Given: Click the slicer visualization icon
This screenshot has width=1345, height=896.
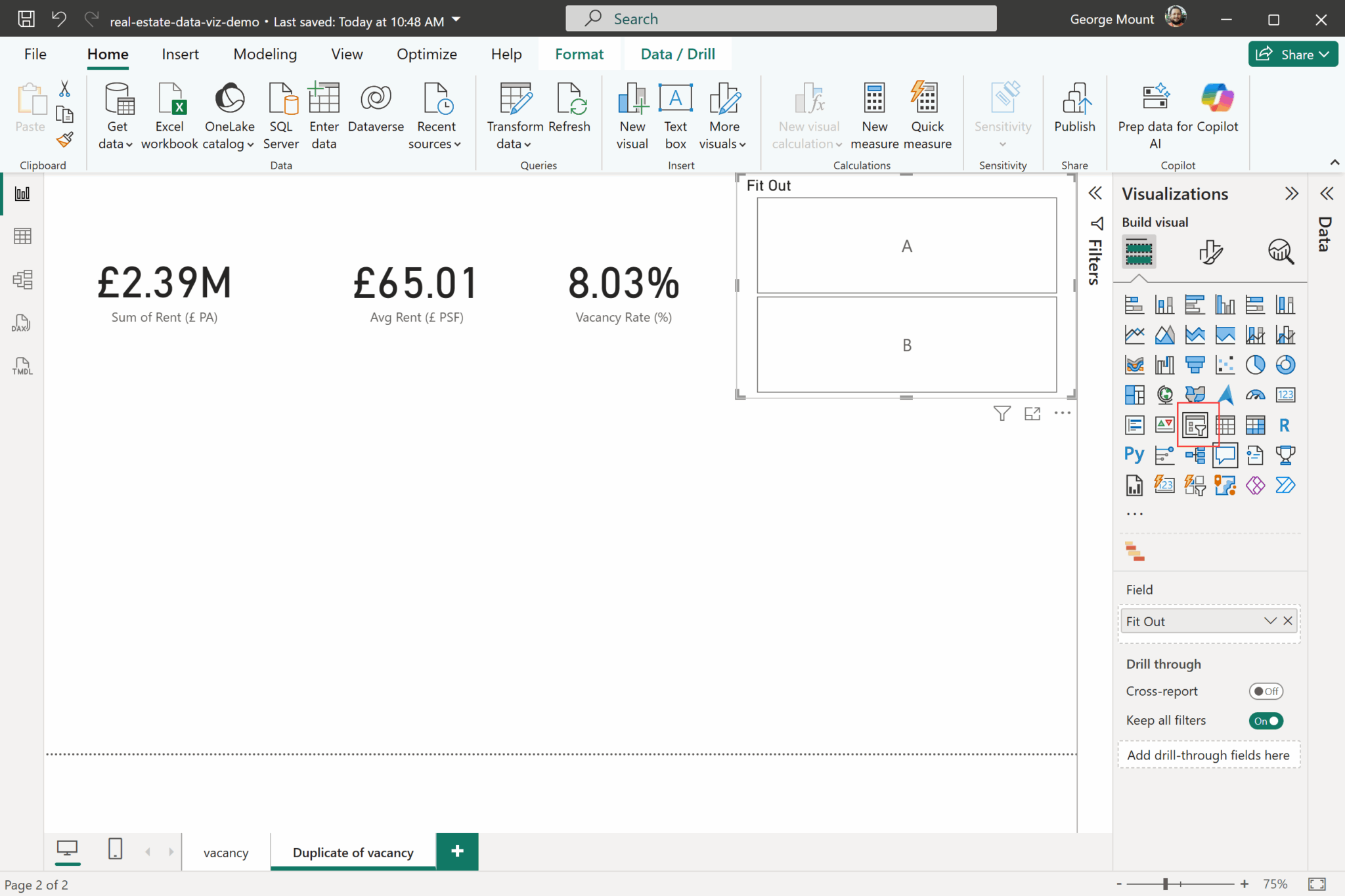Looking at the screenshot, I should click(x=1195, y=425).
